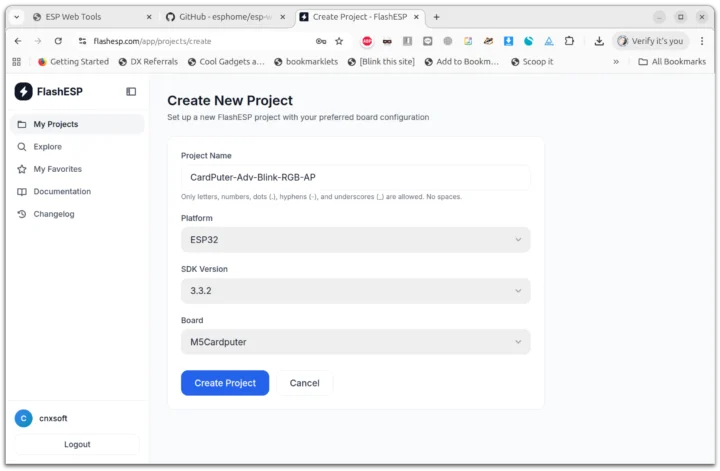The height and width of the screenshot is (471, 720).
Task: Click the glasses extension icon
Action: coord(387,41)
